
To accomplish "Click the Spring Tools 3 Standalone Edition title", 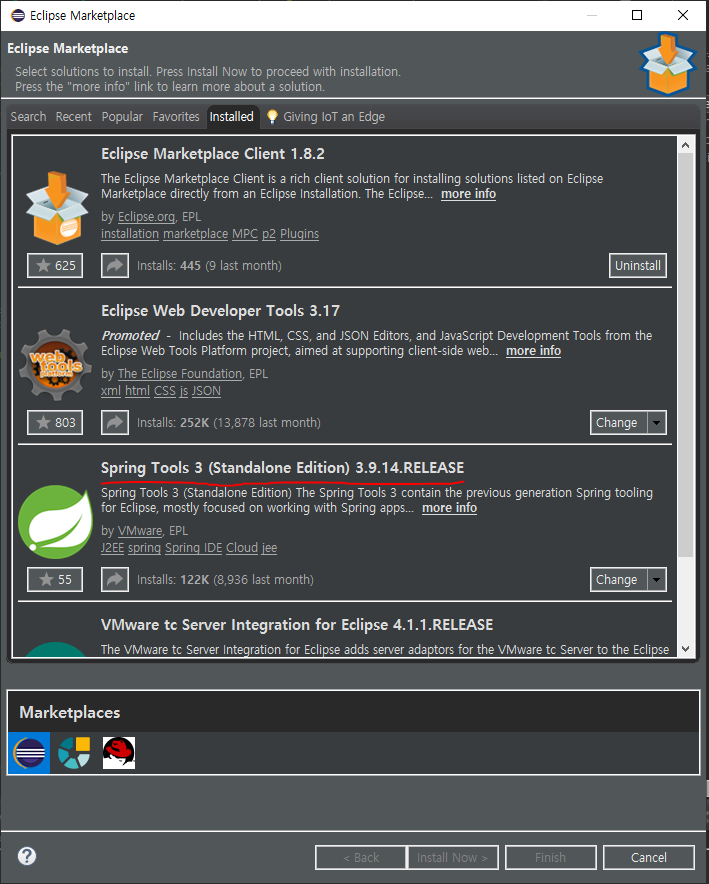I will tap(282, 468).
